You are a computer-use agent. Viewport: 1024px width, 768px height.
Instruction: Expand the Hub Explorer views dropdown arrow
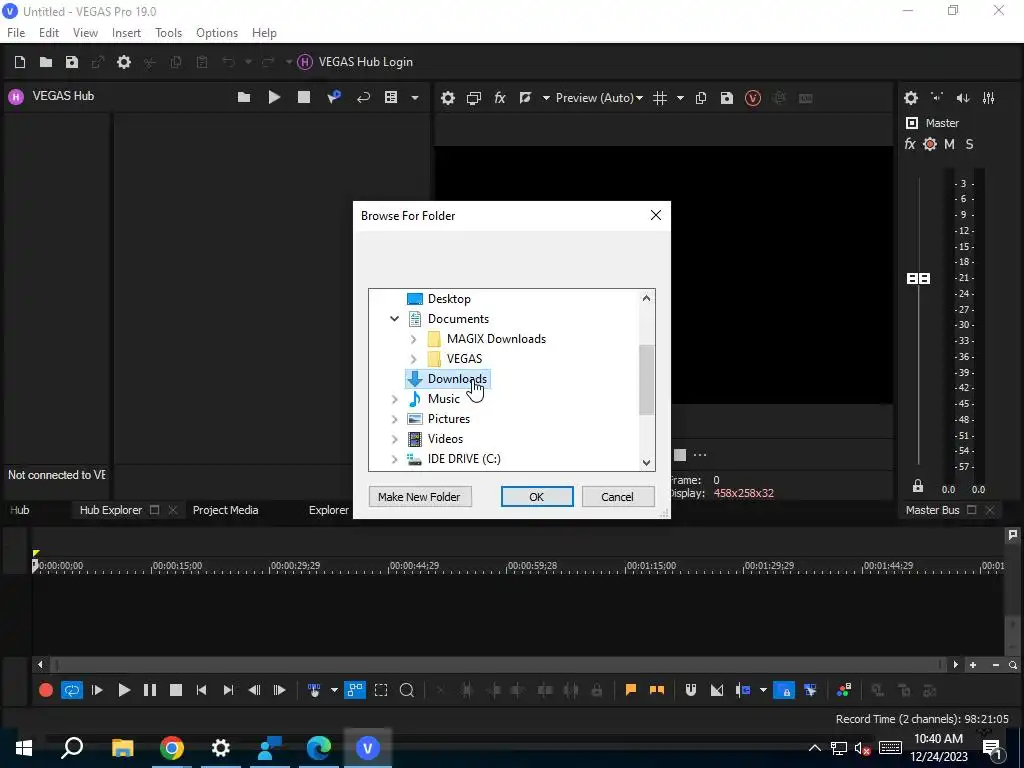click(x=415, y=98)
